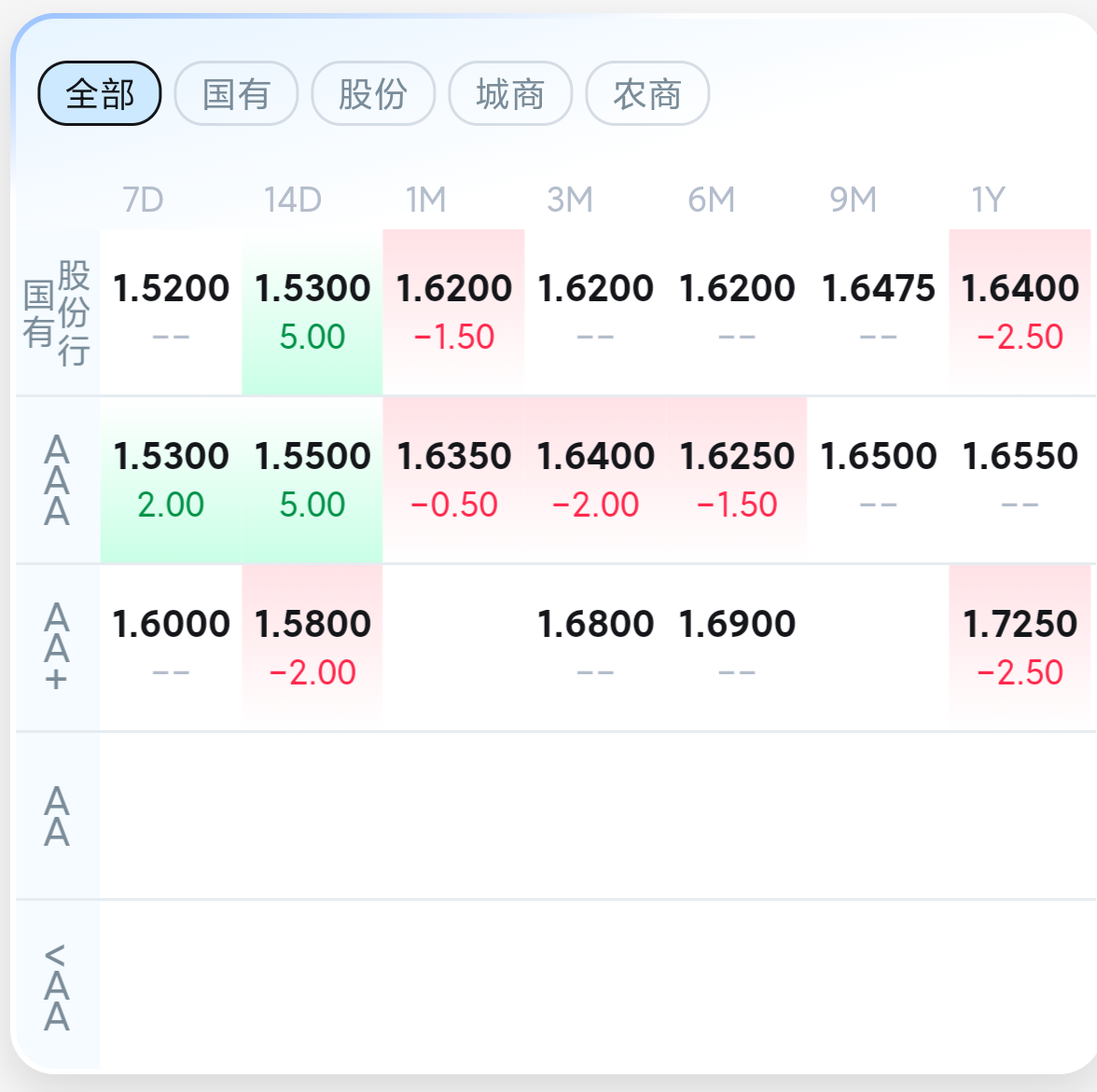Switch to the 股份 filter tab

point(373,94)
